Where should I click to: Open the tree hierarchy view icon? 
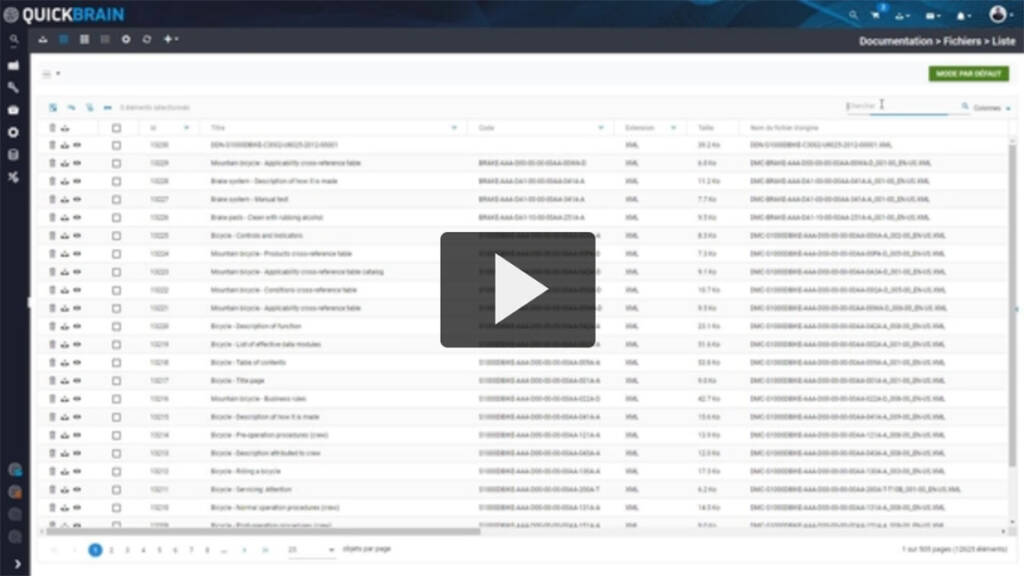pos(44,39)
